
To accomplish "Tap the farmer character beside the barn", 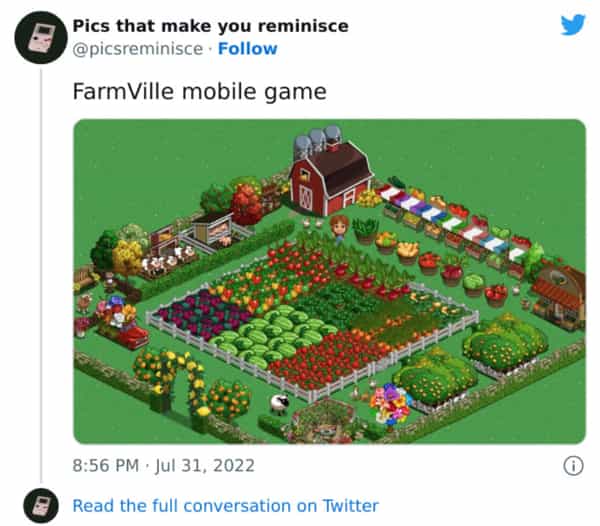I will click(x=339, y=228).
